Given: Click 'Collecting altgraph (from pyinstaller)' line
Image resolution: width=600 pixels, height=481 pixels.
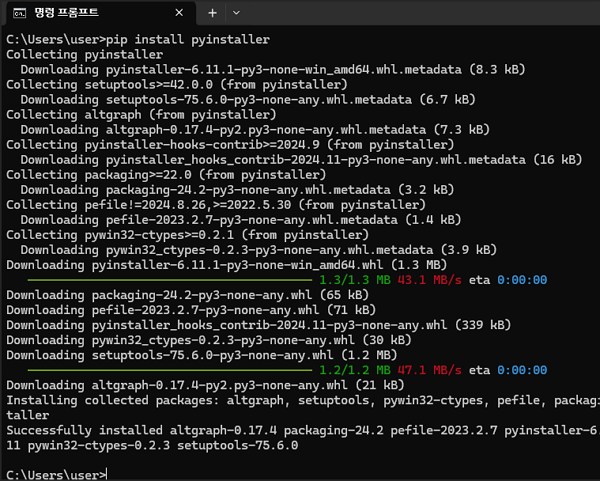Looking at the screenshot, I should pyautogui.click(x=141, y=114).
